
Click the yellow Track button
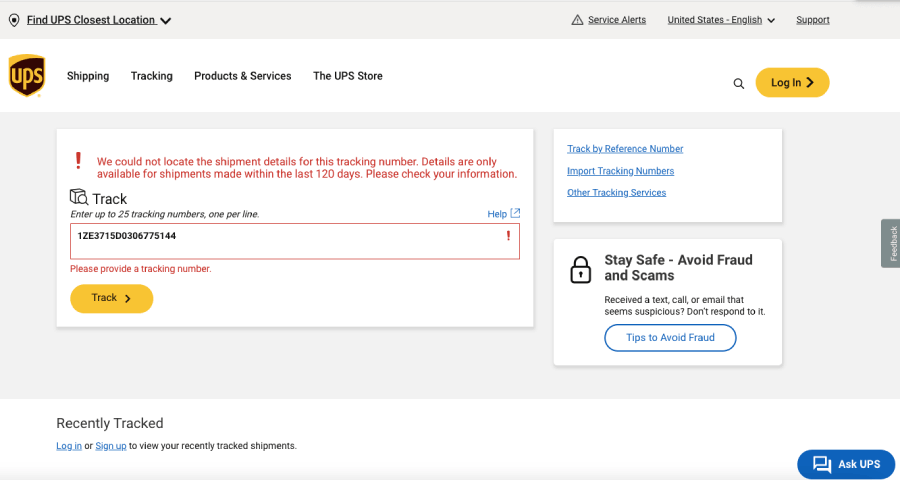pos(111,298)
